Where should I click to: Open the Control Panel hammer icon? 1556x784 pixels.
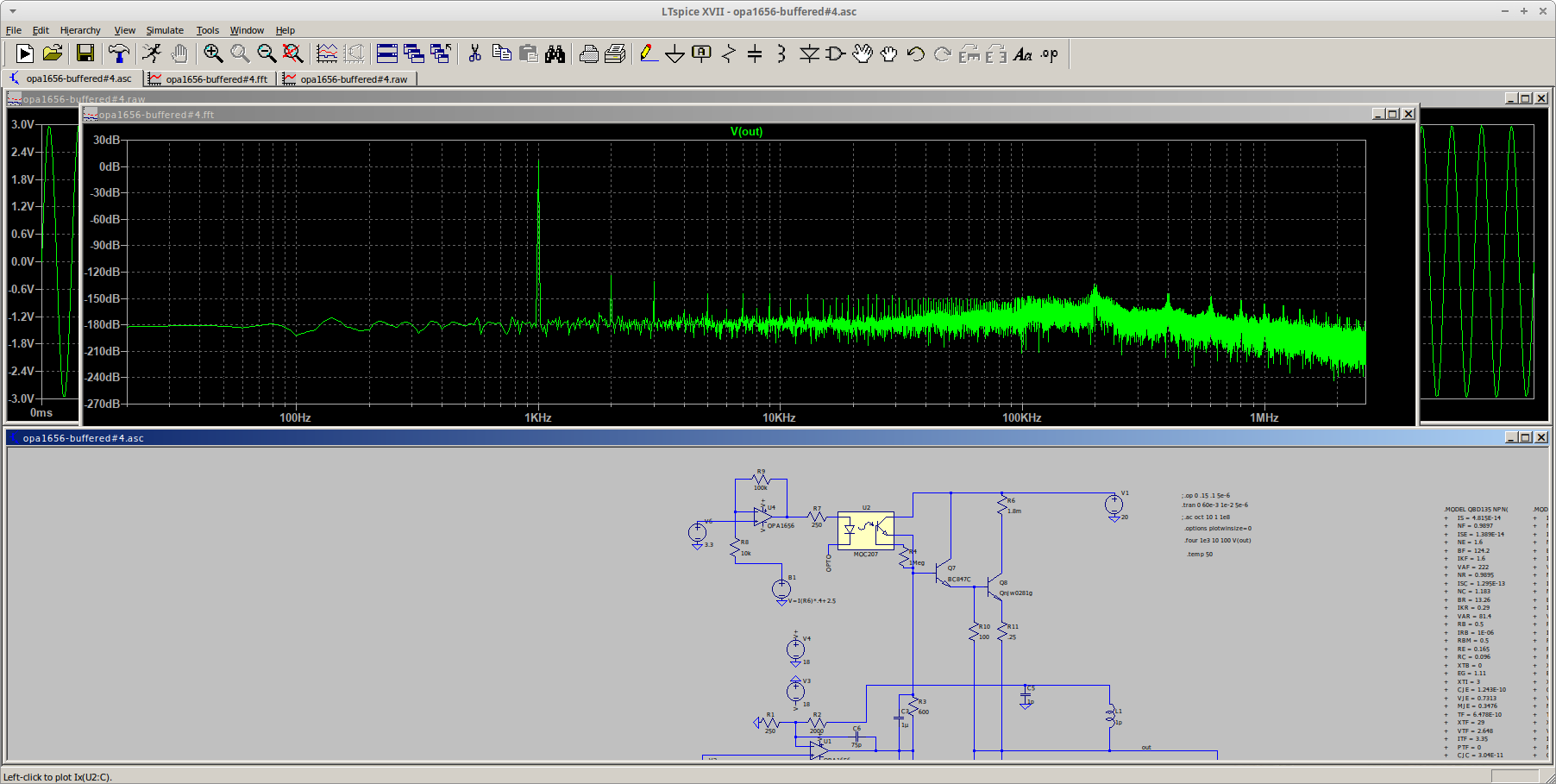pyautogui.click(x=118, y=53)
